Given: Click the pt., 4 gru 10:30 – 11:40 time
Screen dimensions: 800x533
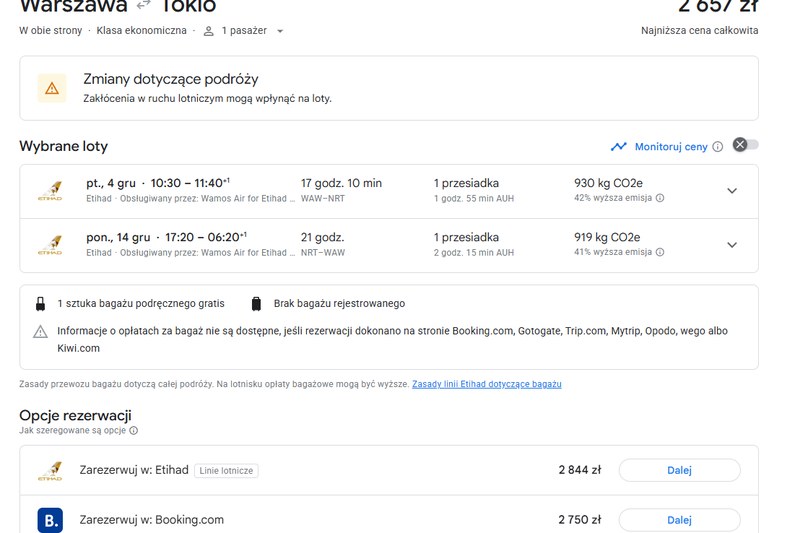Looking at the screenshot, I should click(158, 183).
